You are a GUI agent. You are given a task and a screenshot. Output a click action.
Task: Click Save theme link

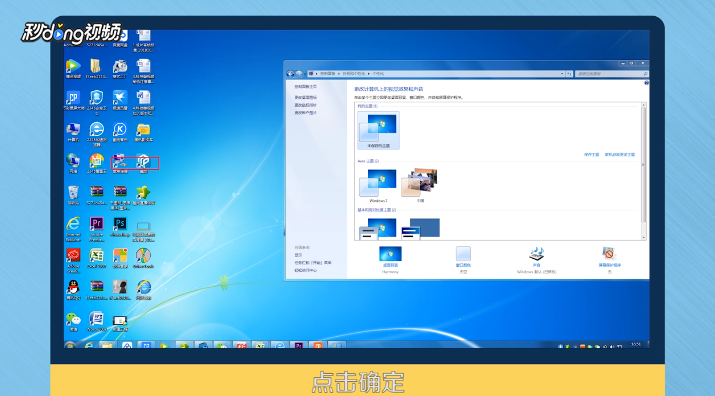tap(591, 155)
